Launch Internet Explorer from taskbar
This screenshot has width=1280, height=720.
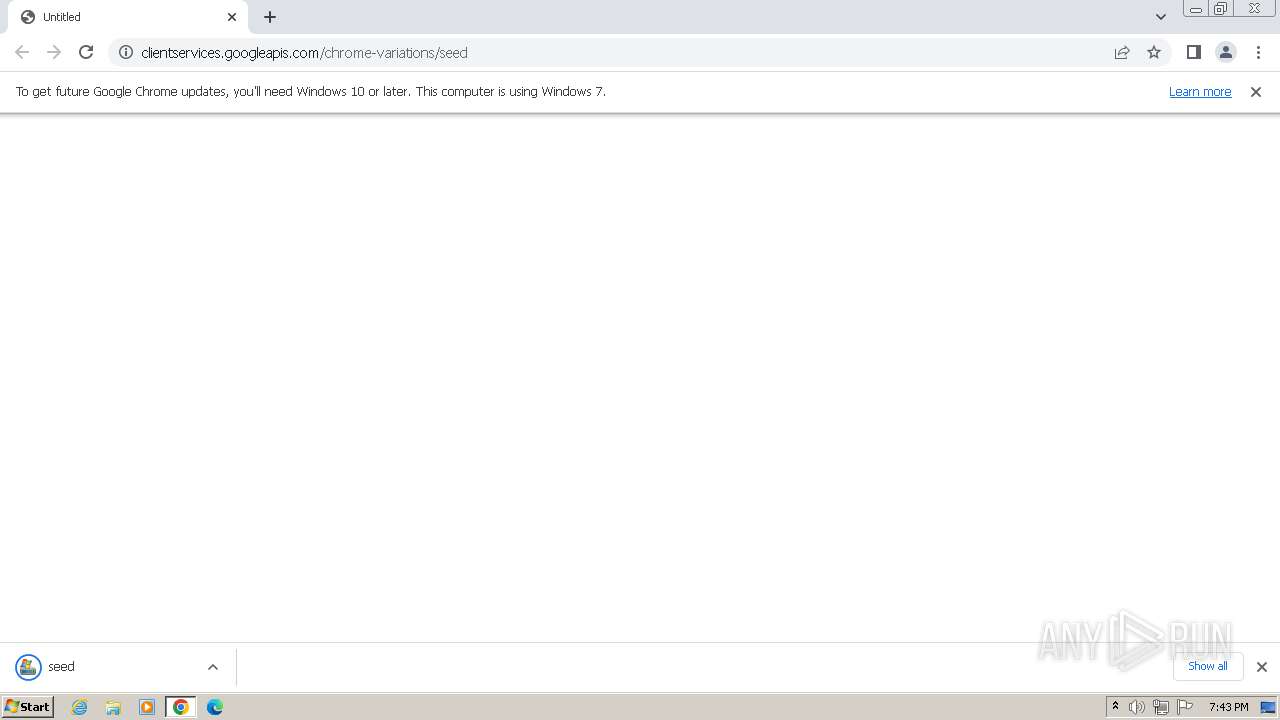pos(80,707)
